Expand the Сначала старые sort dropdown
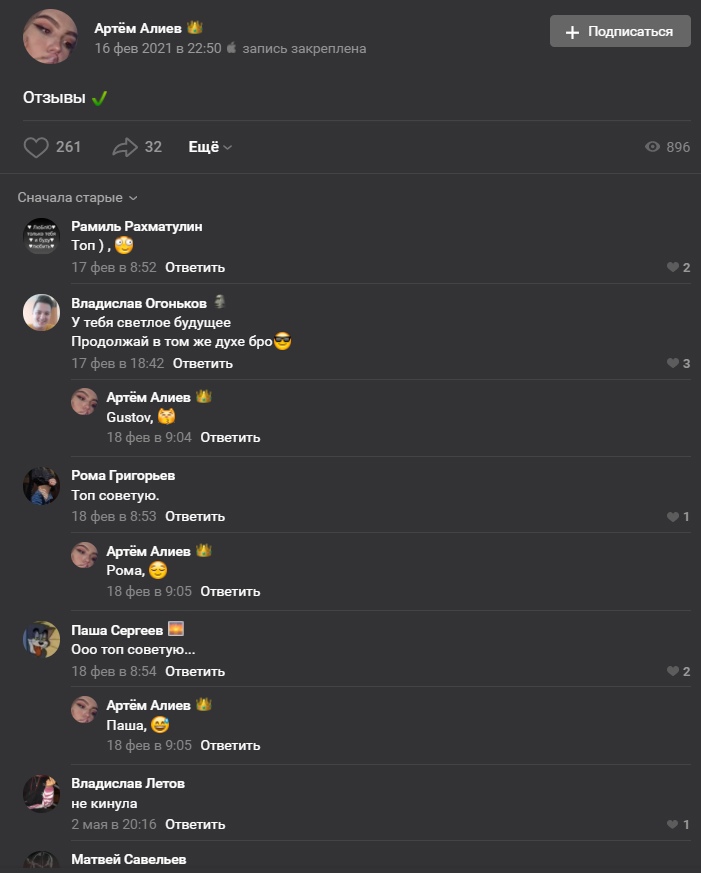 click(x=77, y=198)
